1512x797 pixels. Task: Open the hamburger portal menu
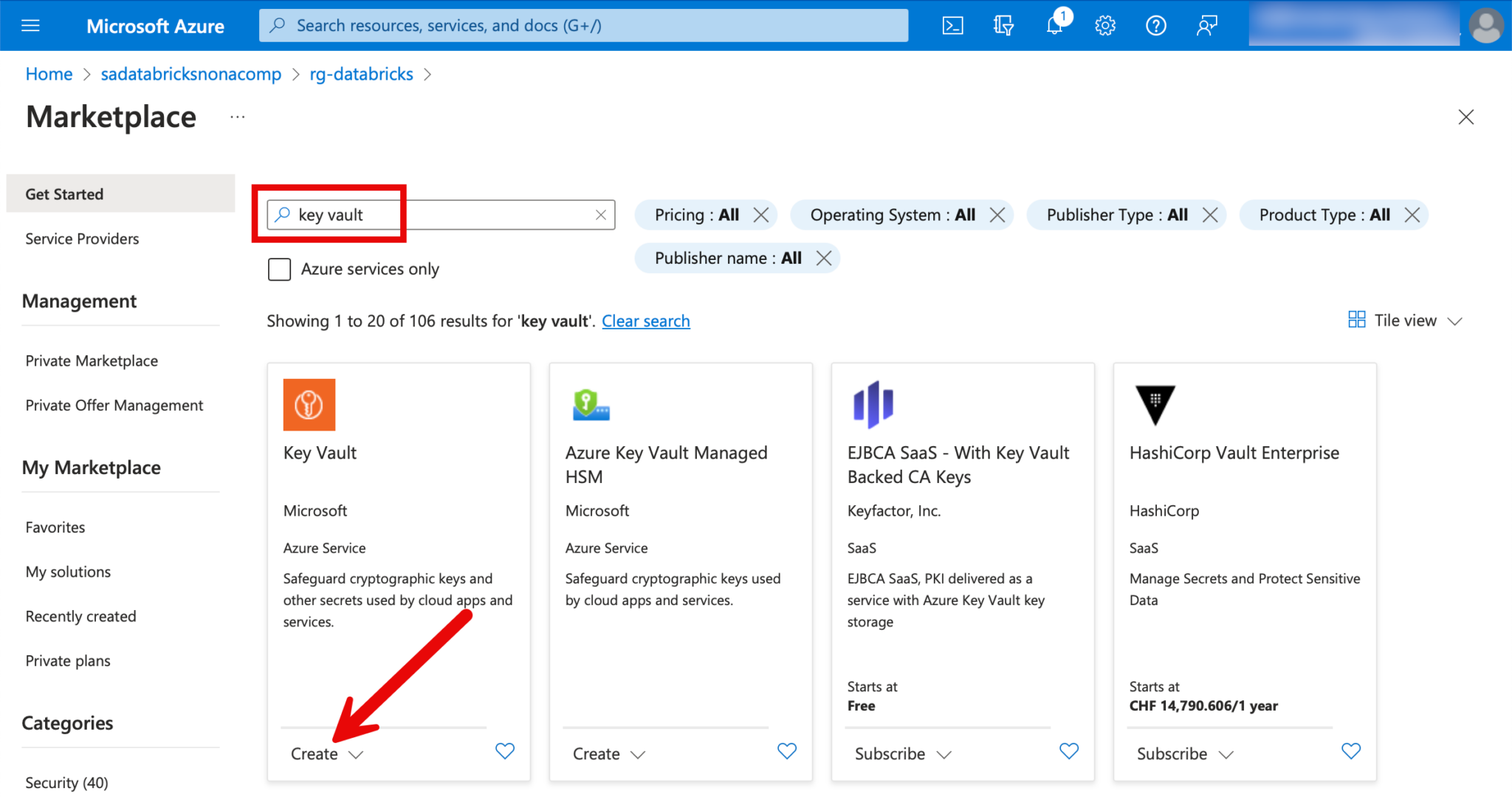pyautogui.click(x=31, y=26)
